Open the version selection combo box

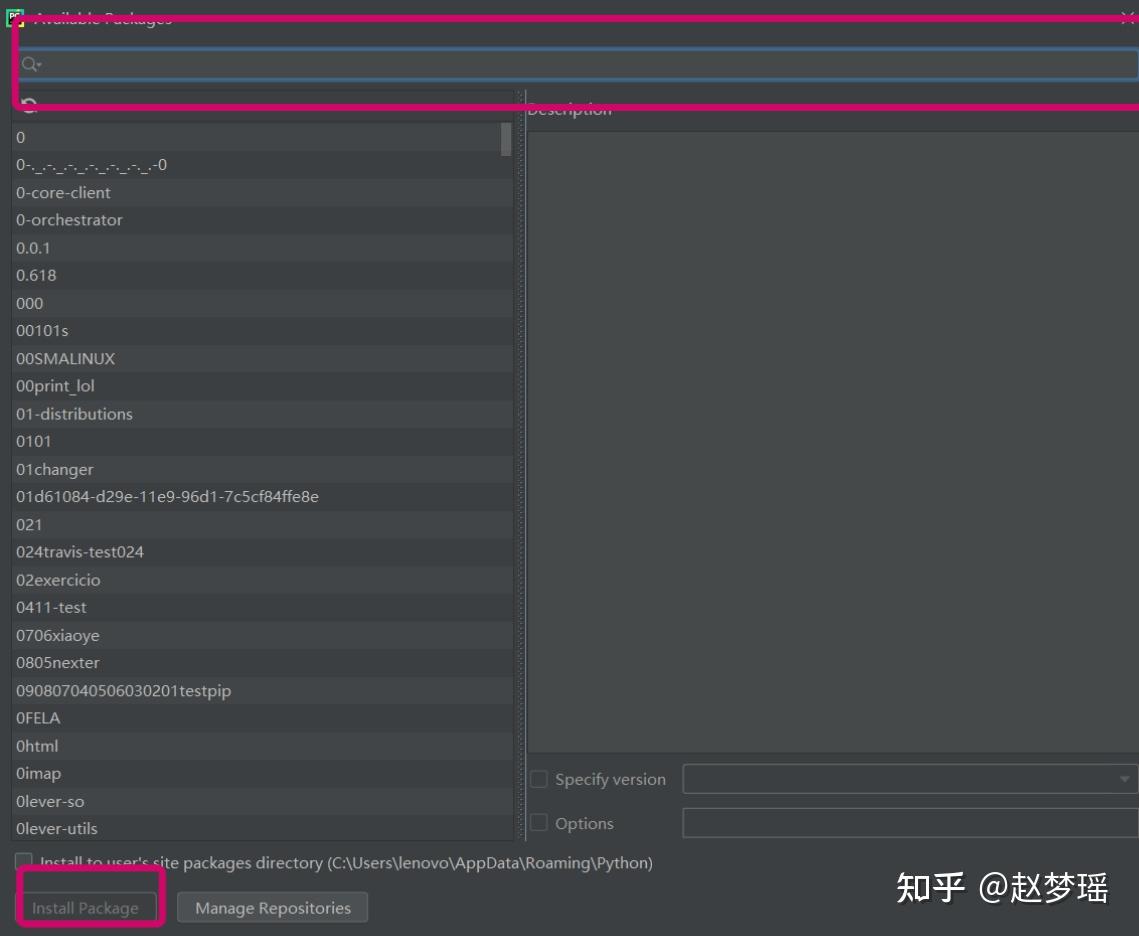point(1120,779)
